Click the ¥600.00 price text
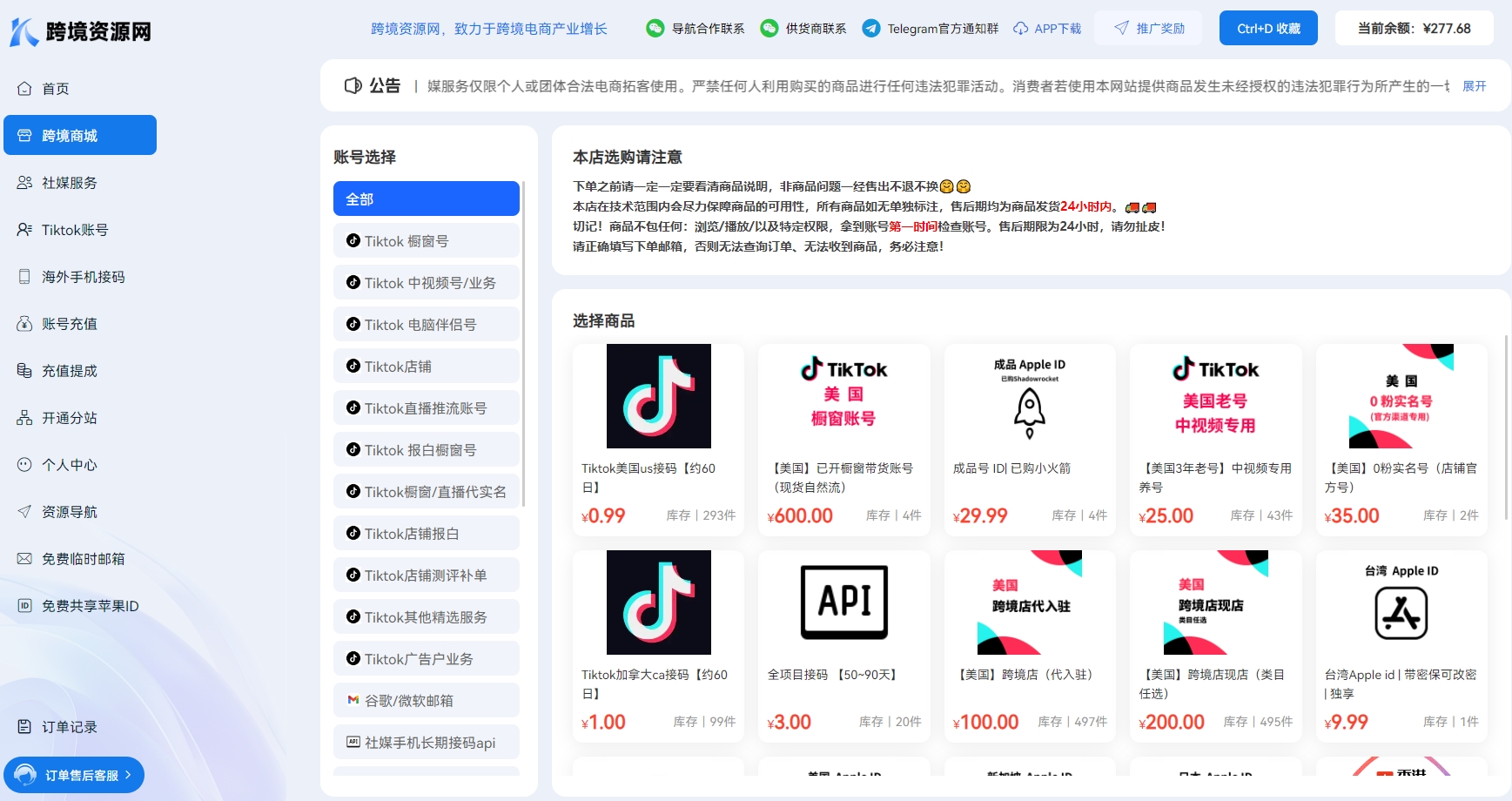Viewport: 1512px width, 801px height. pos(800,515)
